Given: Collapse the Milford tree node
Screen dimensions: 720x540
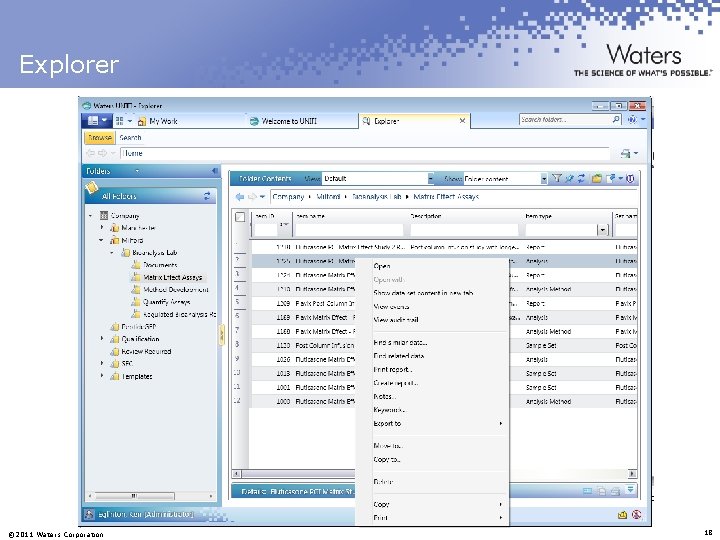Looking at the screenshot, I should 101,240.
